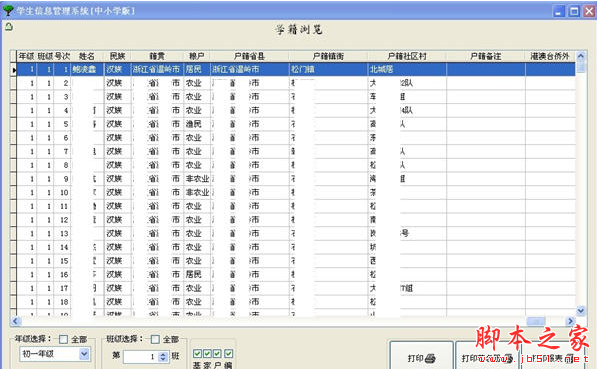Click the 非农业 cell in row 10
597x369 pixels.
[x=196, y=192]
